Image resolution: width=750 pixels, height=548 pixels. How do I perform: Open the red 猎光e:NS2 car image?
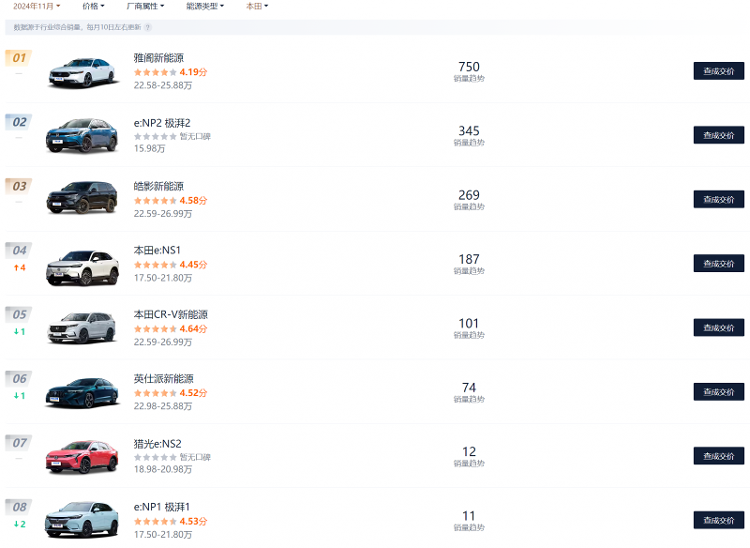click(82, 457)
